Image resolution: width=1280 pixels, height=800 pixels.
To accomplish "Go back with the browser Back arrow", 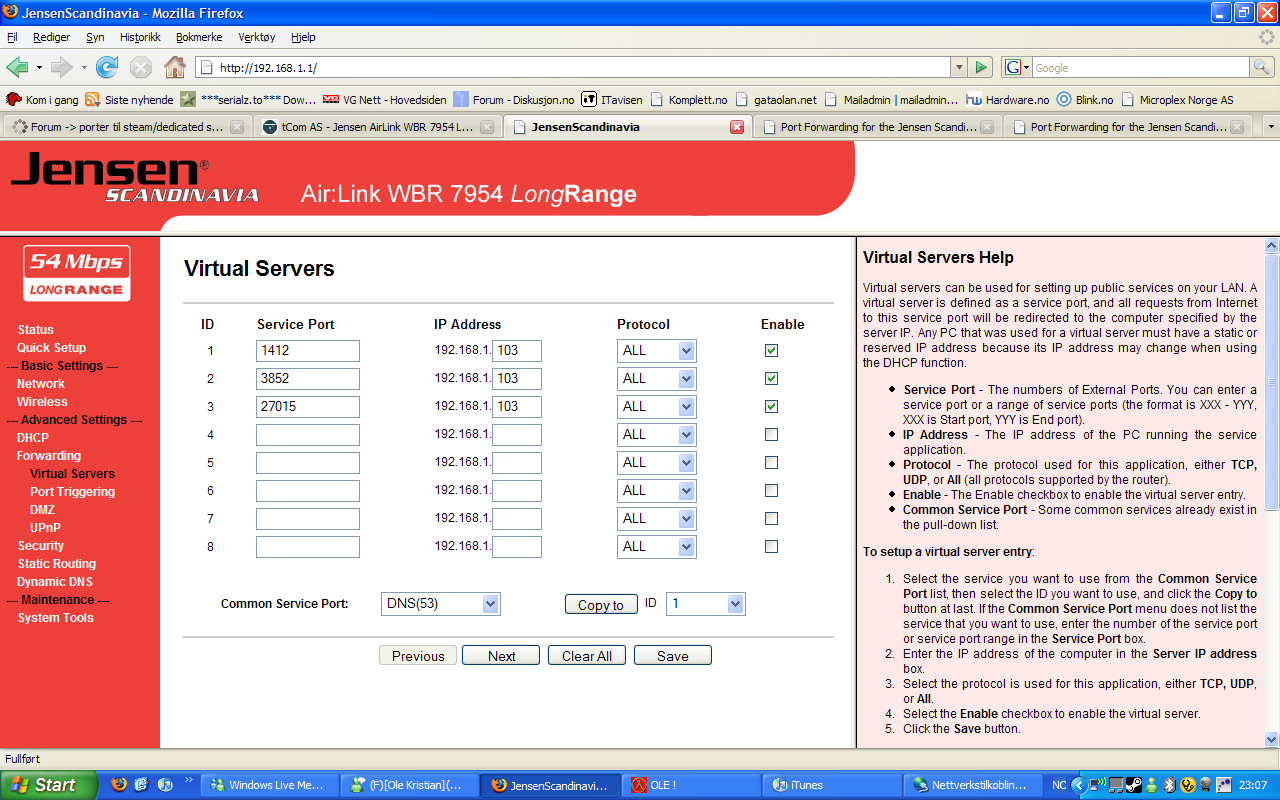I will [18, 67].
